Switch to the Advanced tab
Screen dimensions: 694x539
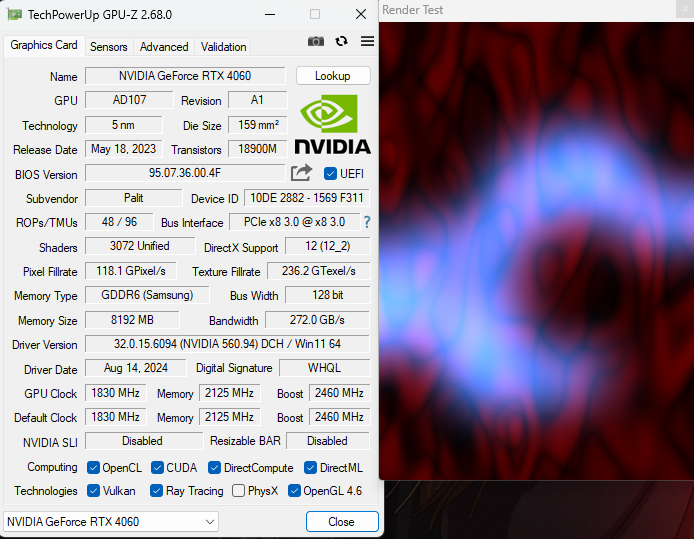pos(164,47)
